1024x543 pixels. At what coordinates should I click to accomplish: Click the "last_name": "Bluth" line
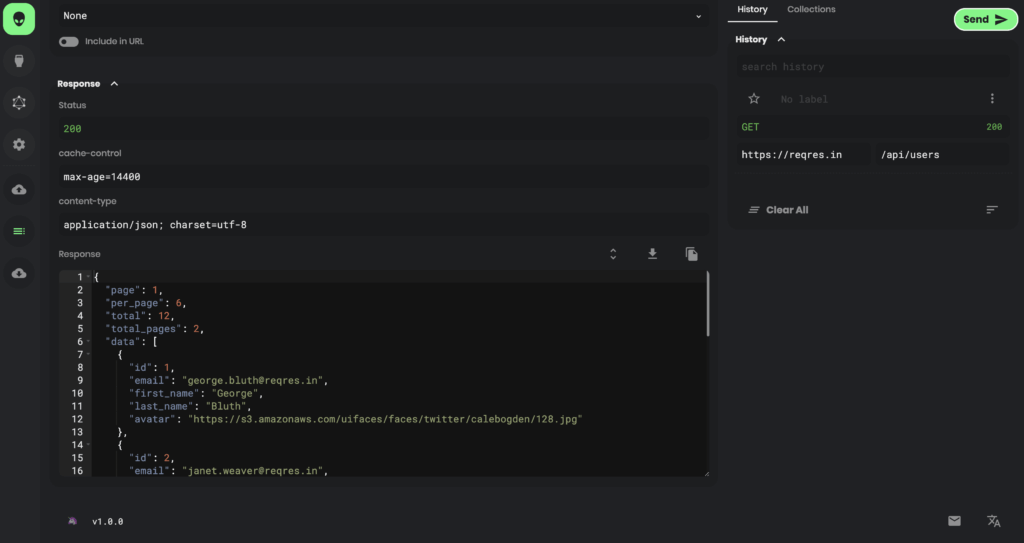pos(190,406)
